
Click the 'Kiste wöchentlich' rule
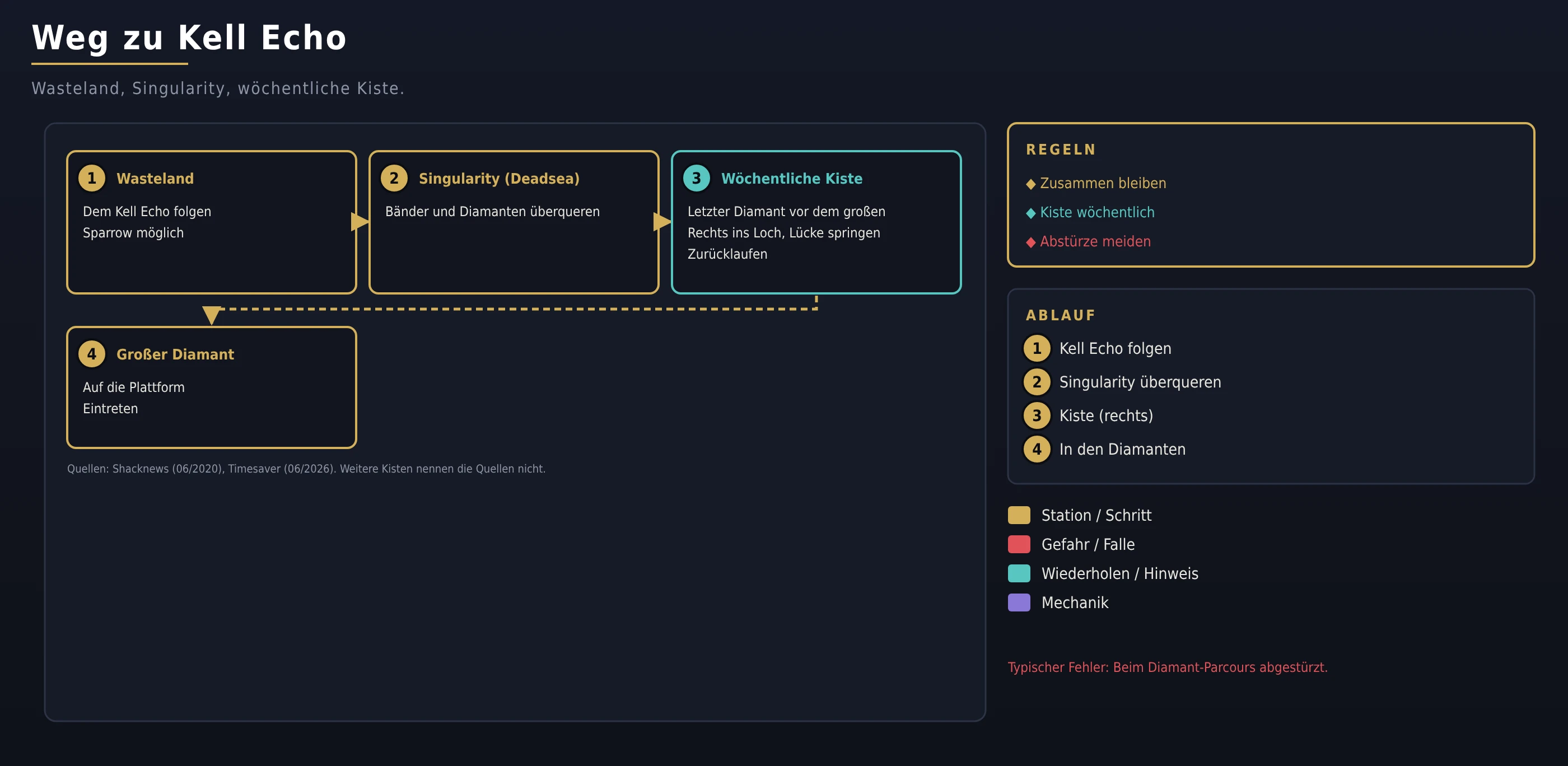1097,212
